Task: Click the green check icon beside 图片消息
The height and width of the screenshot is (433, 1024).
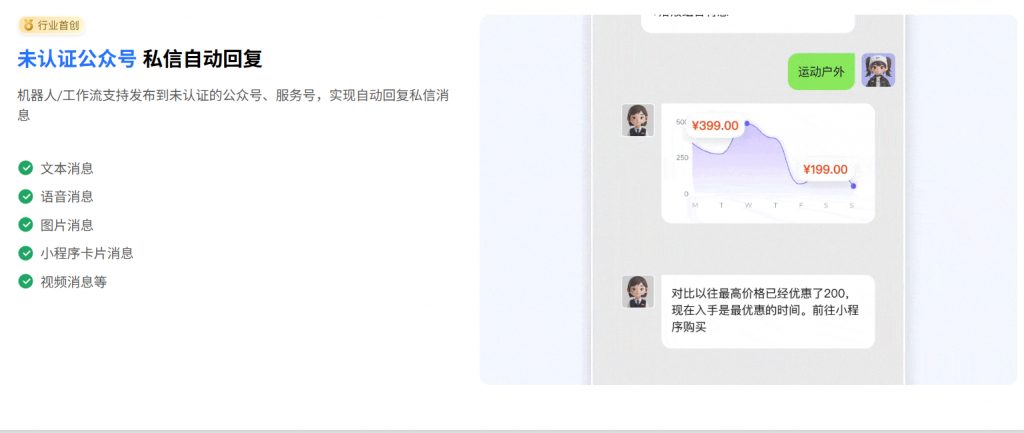Action: tap(25, 225)
